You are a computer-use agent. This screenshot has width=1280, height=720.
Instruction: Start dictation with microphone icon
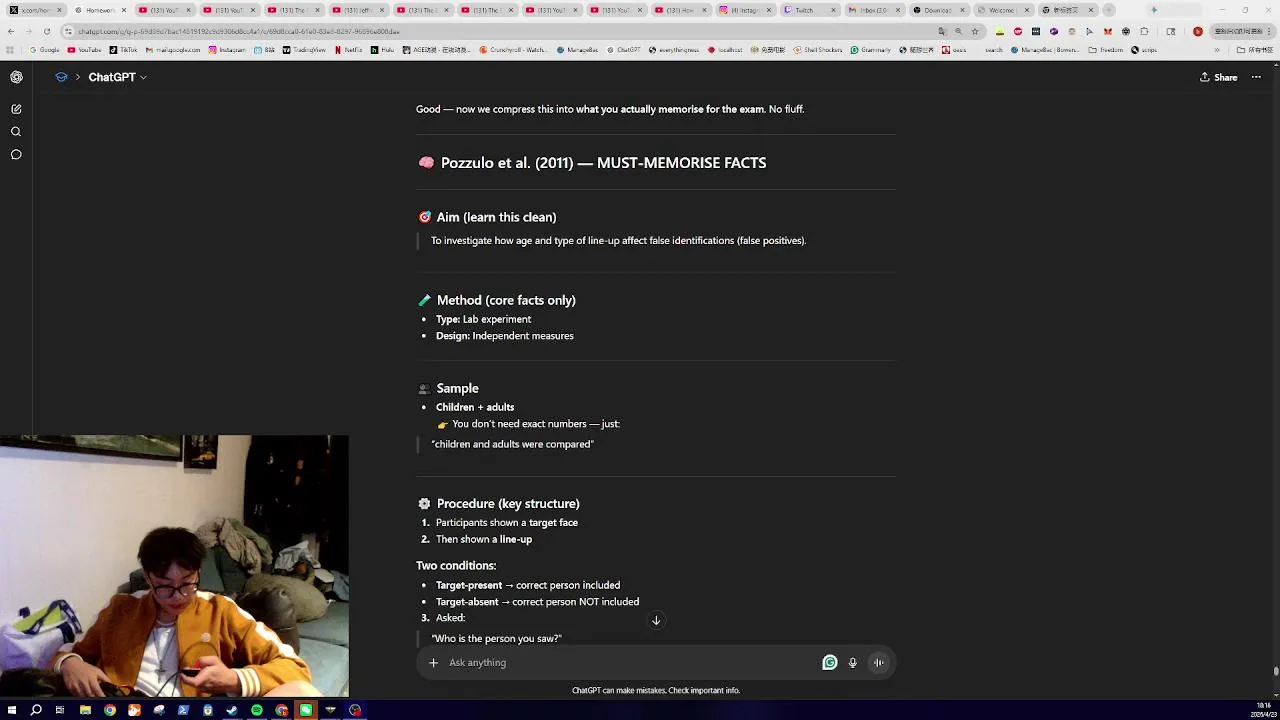(852, 662)
